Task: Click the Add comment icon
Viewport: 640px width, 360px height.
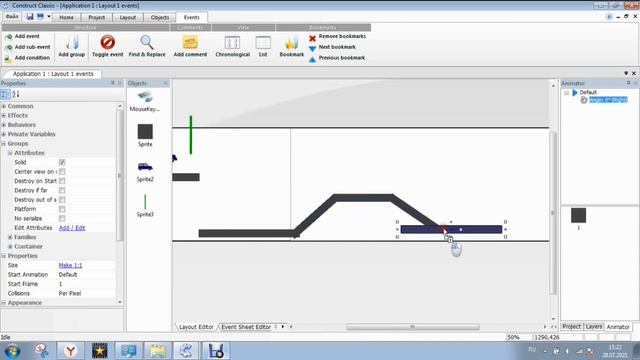Action: point(190,42)
